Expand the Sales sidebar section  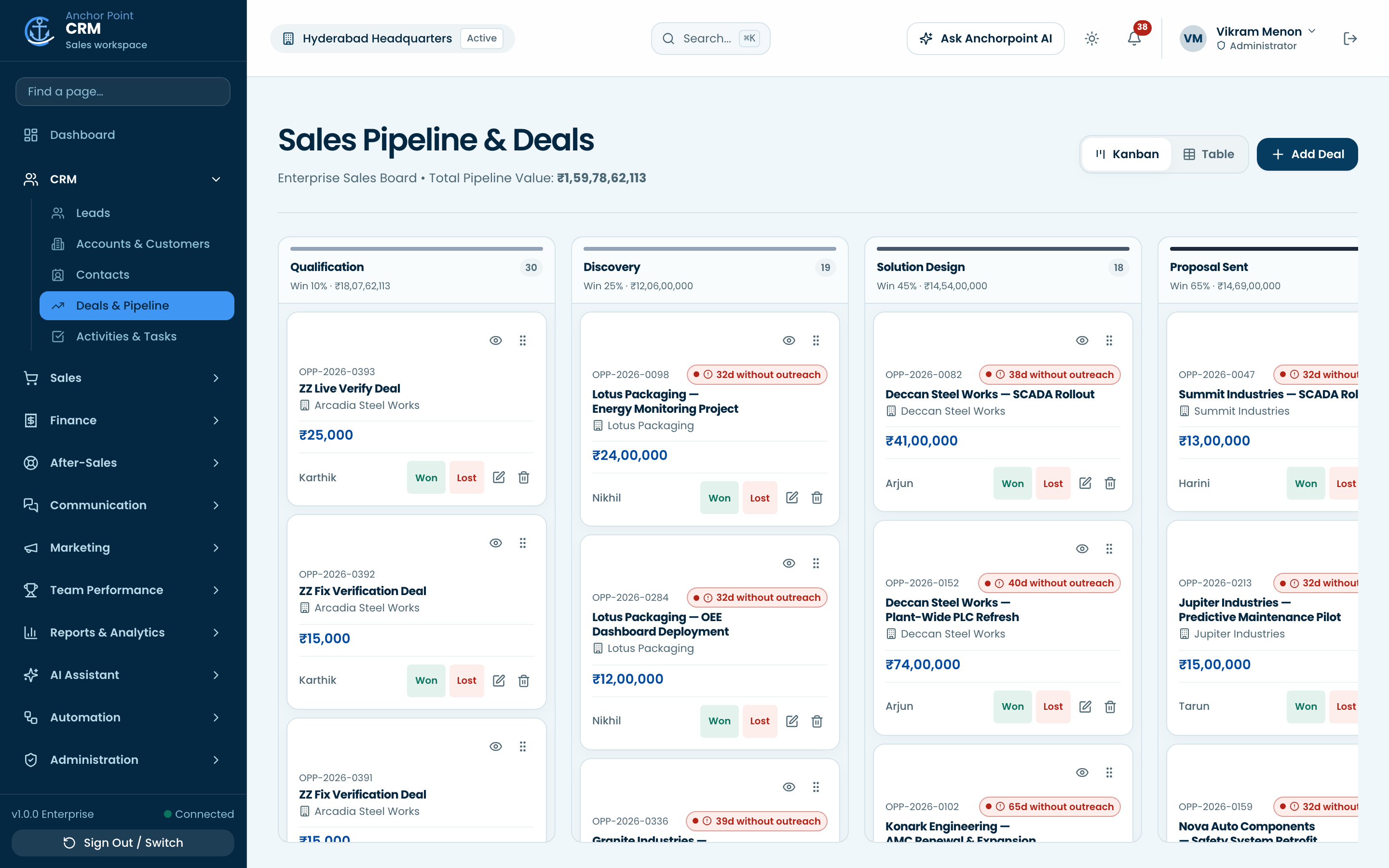tap(123, 378)
